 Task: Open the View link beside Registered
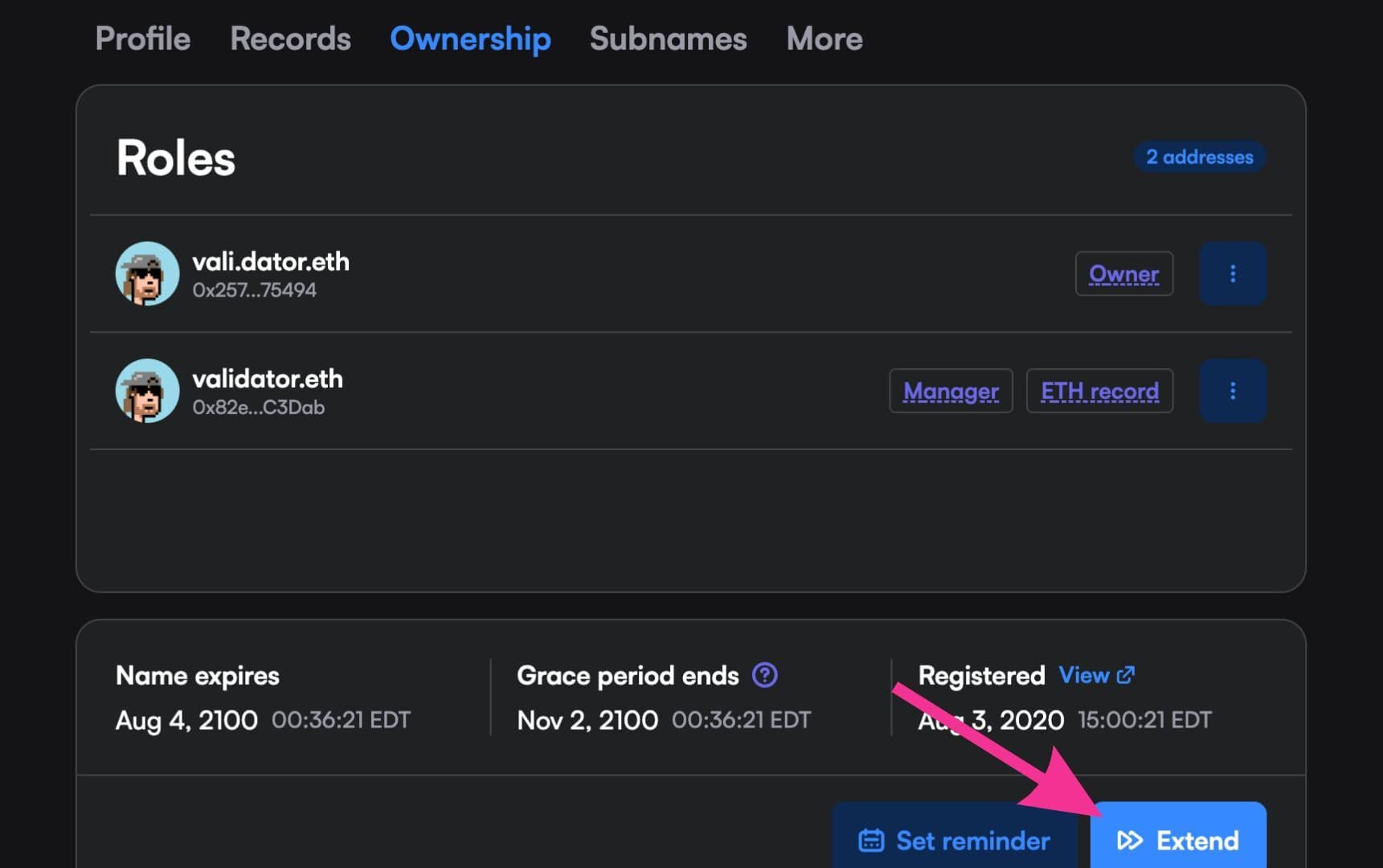click(x=1096, y=675)
